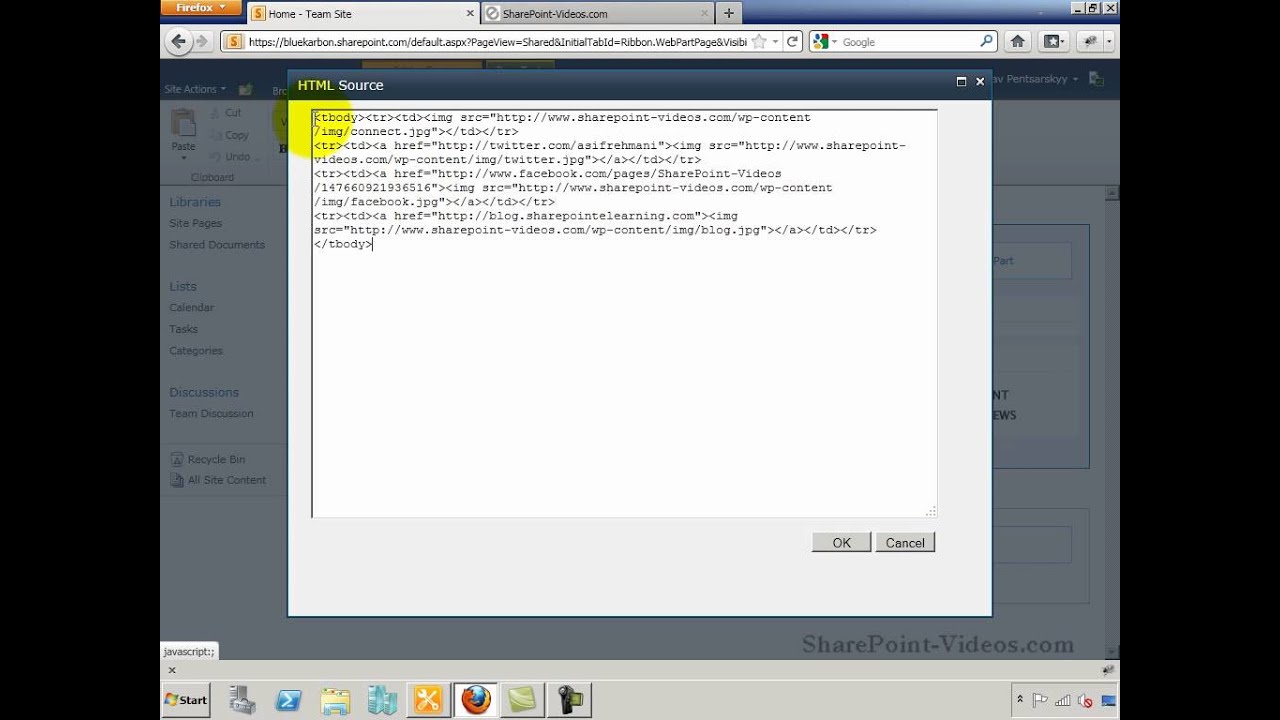Open the Google search engine selector icon

(821, 42)
